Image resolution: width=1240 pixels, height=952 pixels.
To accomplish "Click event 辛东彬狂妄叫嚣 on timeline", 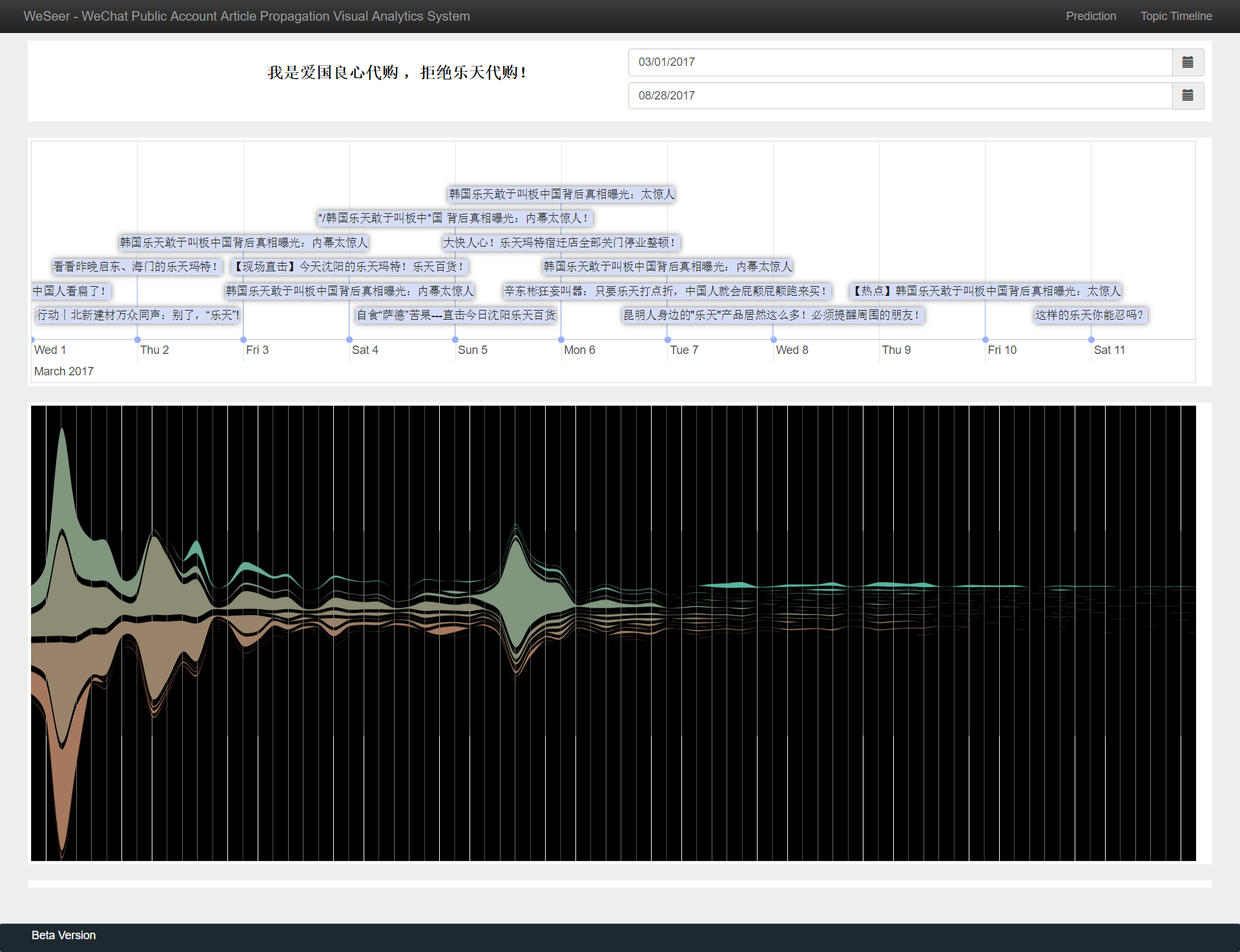I will coord(665,291).
